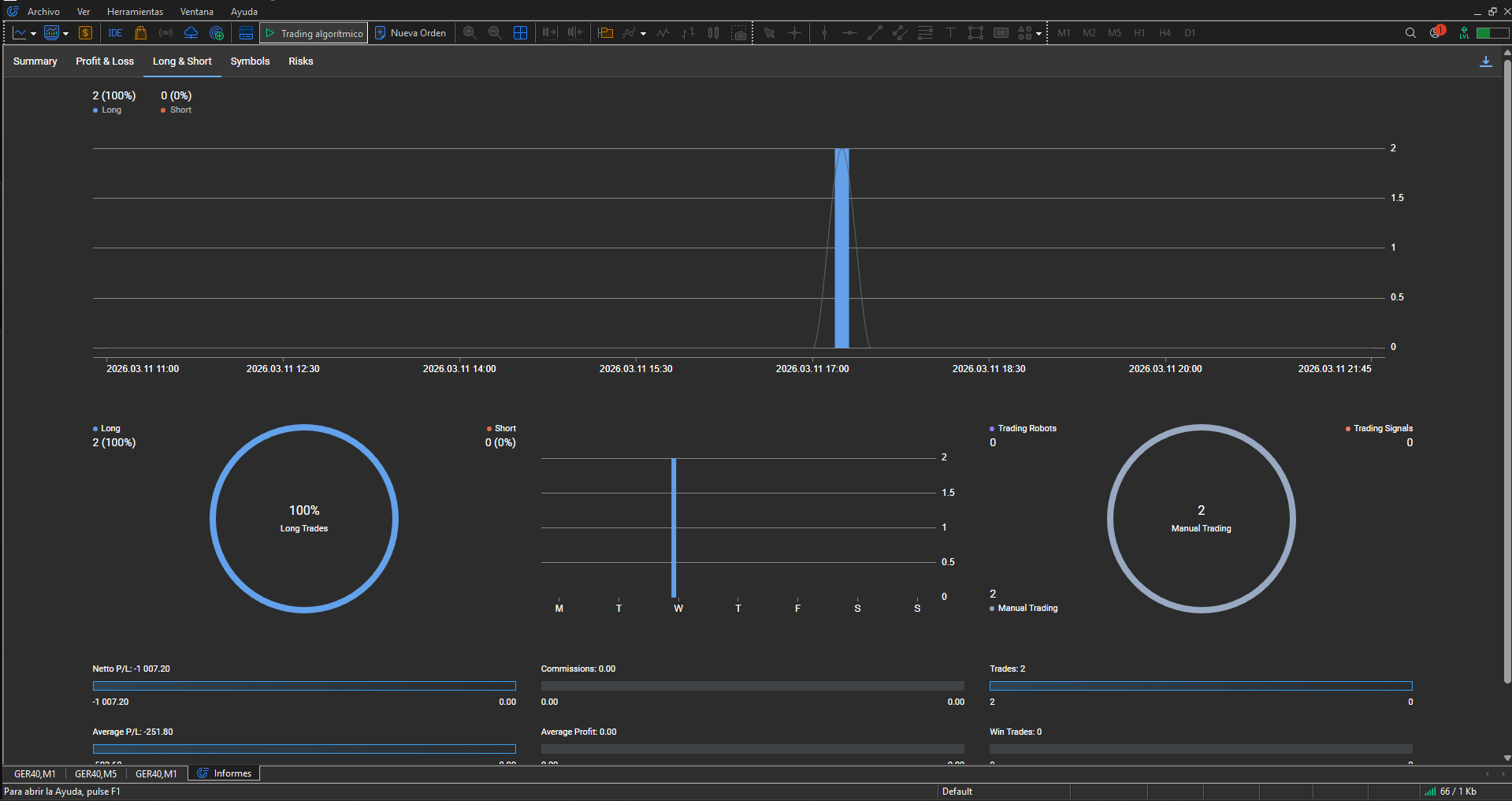The width and height of the screenshot is (1512, 801).
Task: Switch to the Profit & Loss tab
Action: click(105, 61)
